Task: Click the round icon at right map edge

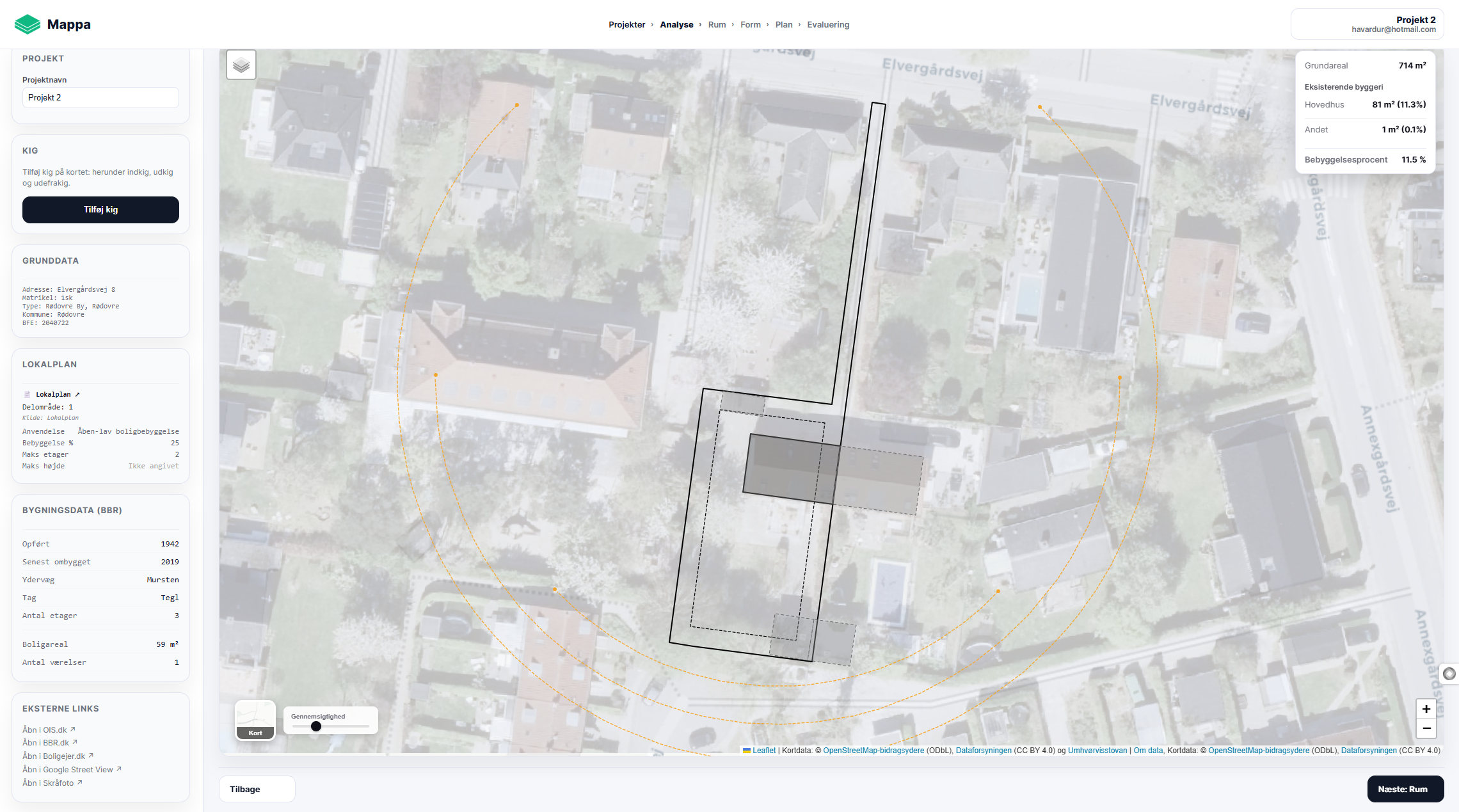Action: click(1449, 674)
